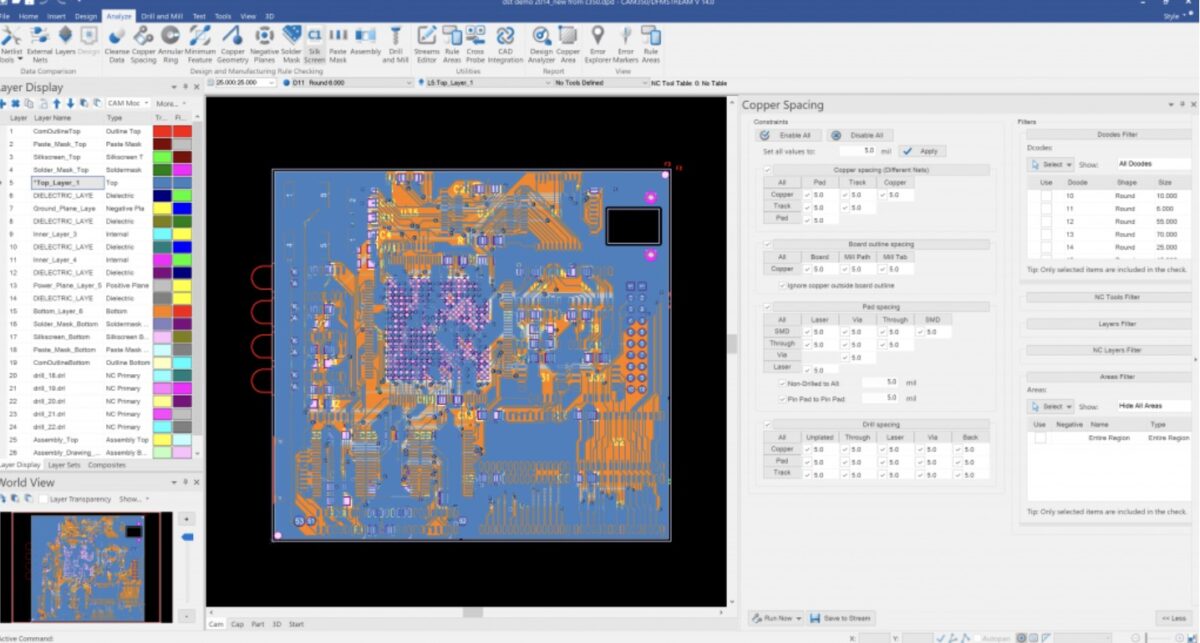This screenshot has height=643, width=1200.
Task: Open the Drill and Mill check icon
Action: tap(396, 44)
